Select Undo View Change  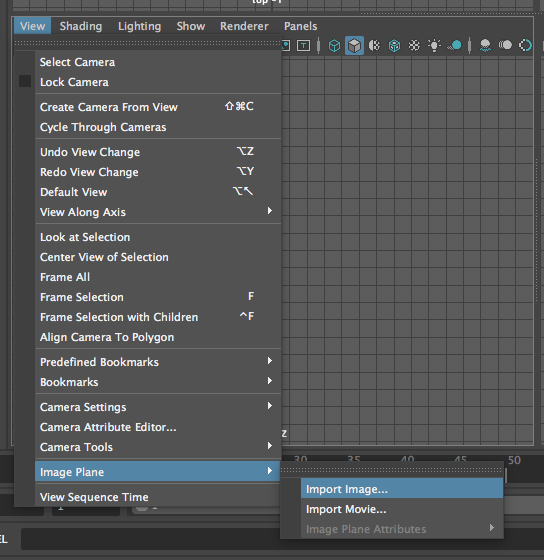click(158, 152)
